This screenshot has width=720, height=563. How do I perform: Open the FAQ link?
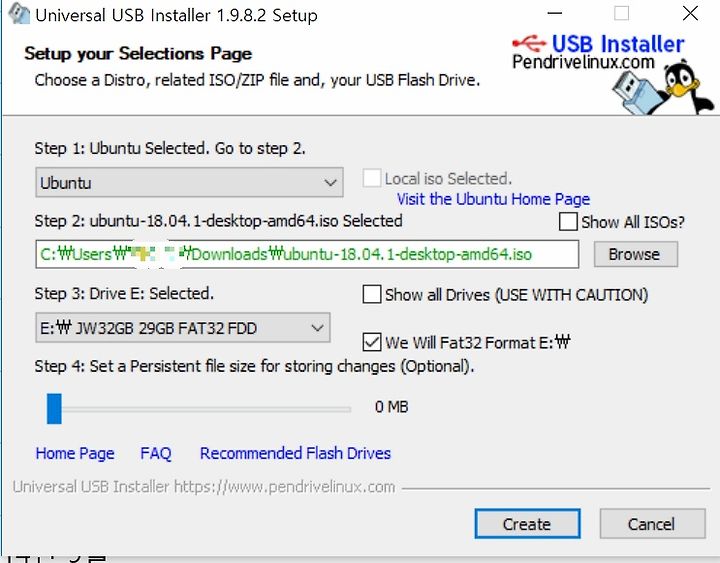point(156,453)
